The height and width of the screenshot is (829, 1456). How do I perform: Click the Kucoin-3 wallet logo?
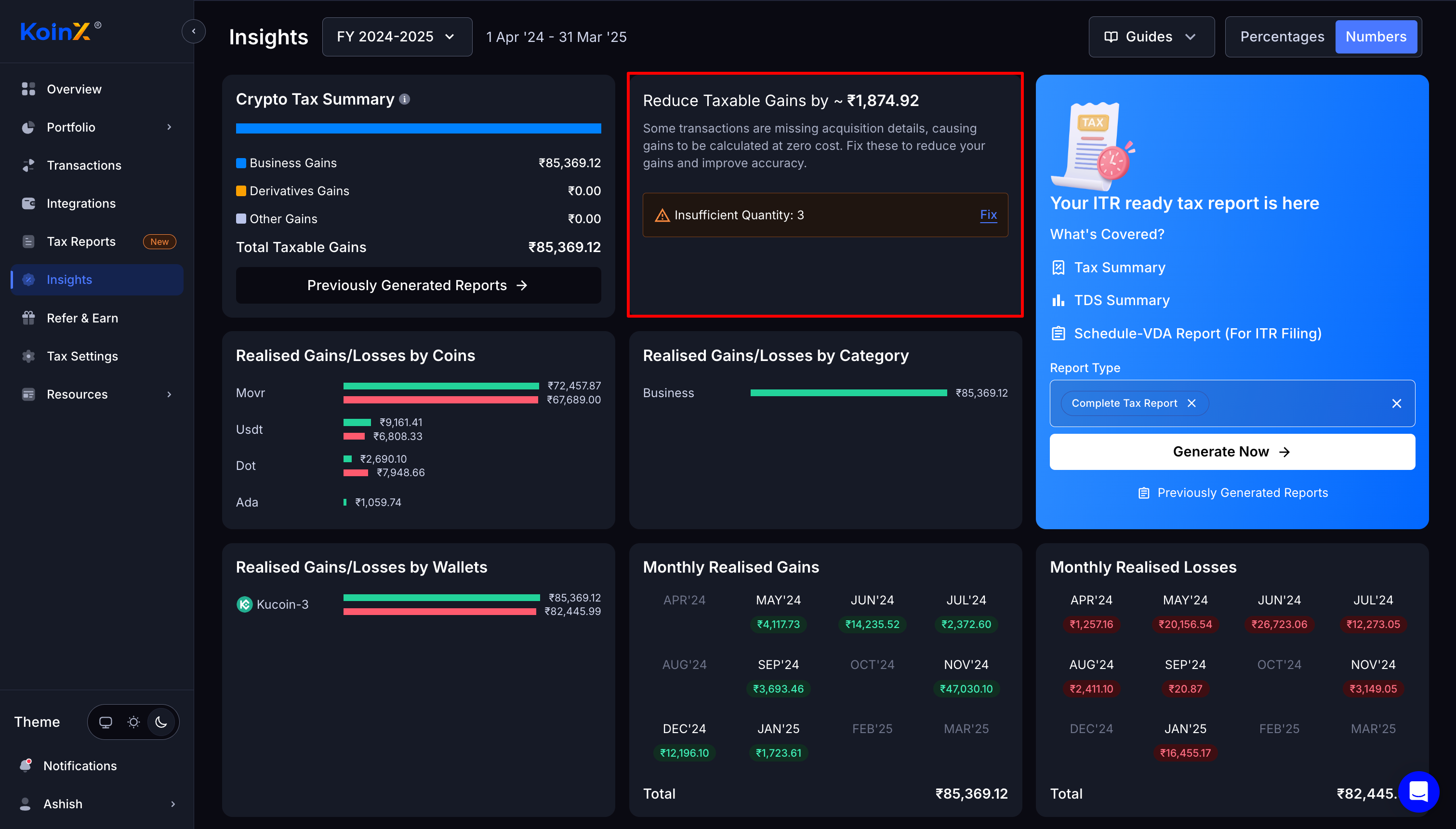tap(245, 604)
